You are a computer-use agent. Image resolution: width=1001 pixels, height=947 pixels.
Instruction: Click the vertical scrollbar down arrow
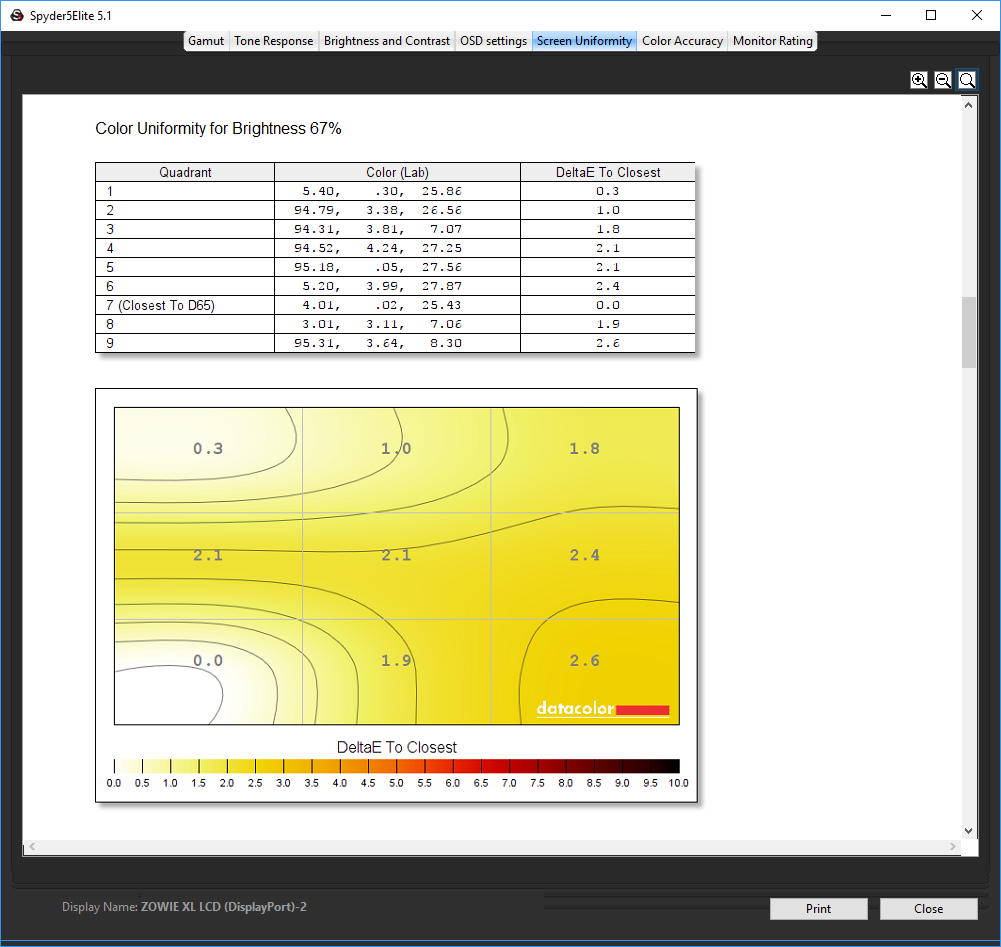point(968,831)
